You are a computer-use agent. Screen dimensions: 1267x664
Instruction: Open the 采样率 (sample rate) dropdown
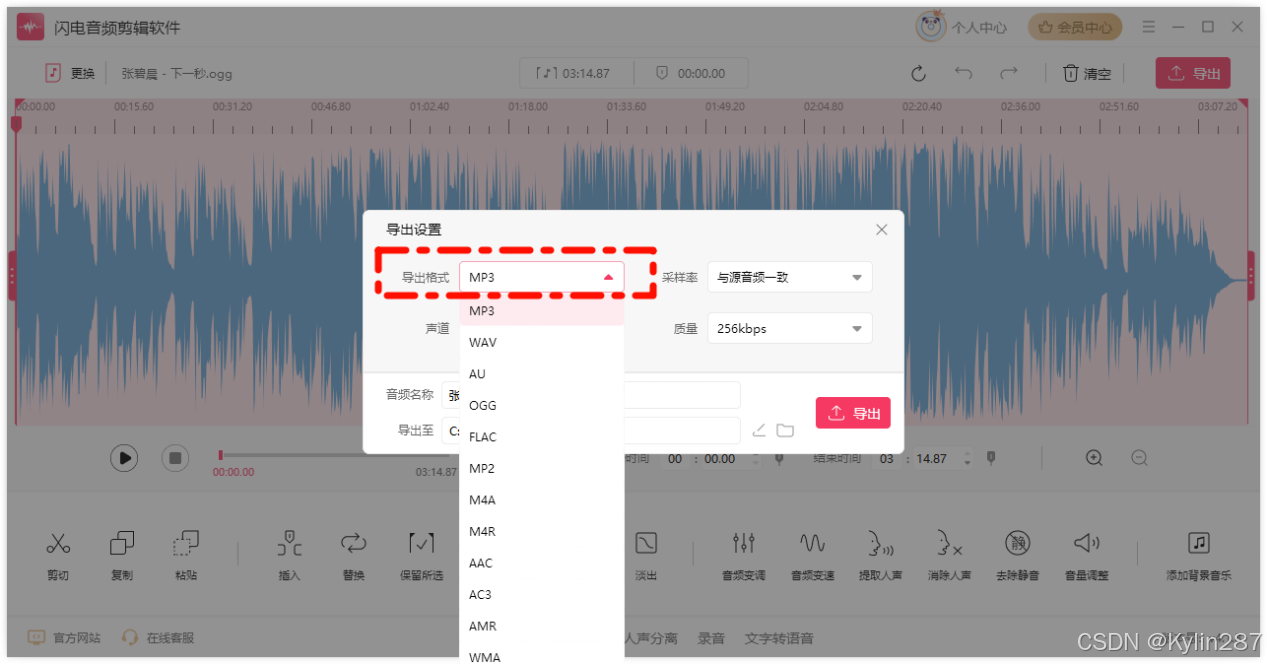click(x=790, y=277)
